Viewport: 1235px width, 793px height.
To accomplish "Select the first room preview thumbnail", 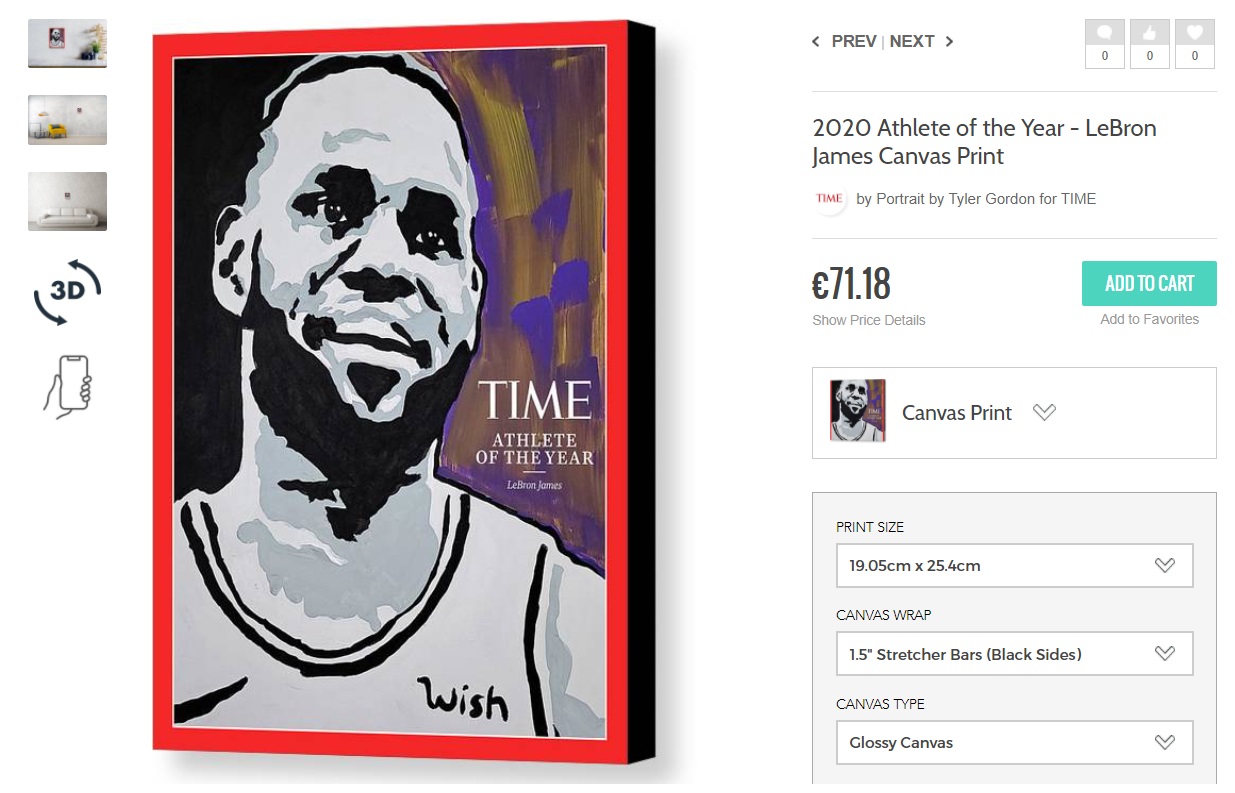I will coord(67,44).
